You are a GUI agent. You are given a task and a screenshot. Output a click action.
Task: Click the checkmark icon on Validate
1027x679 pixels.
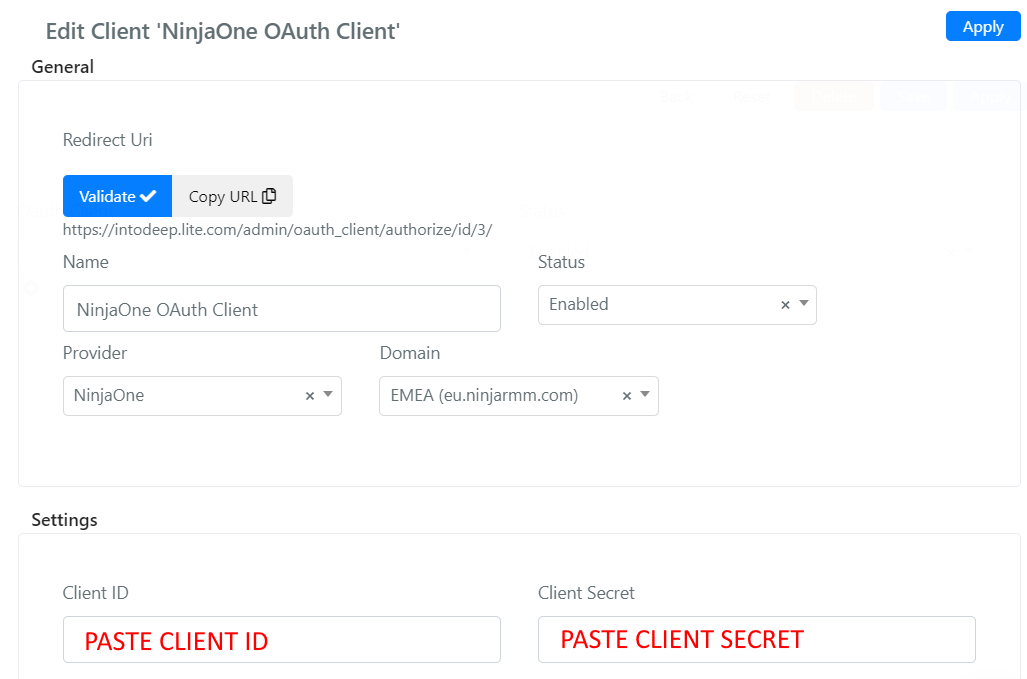tap(148, 196)
